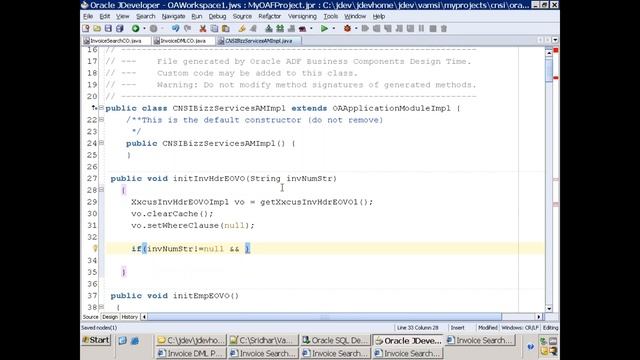Click the red error marker atop overview margin
This screenshot has height=360, width=640.
pyautogui.click(x=556, y=50)
